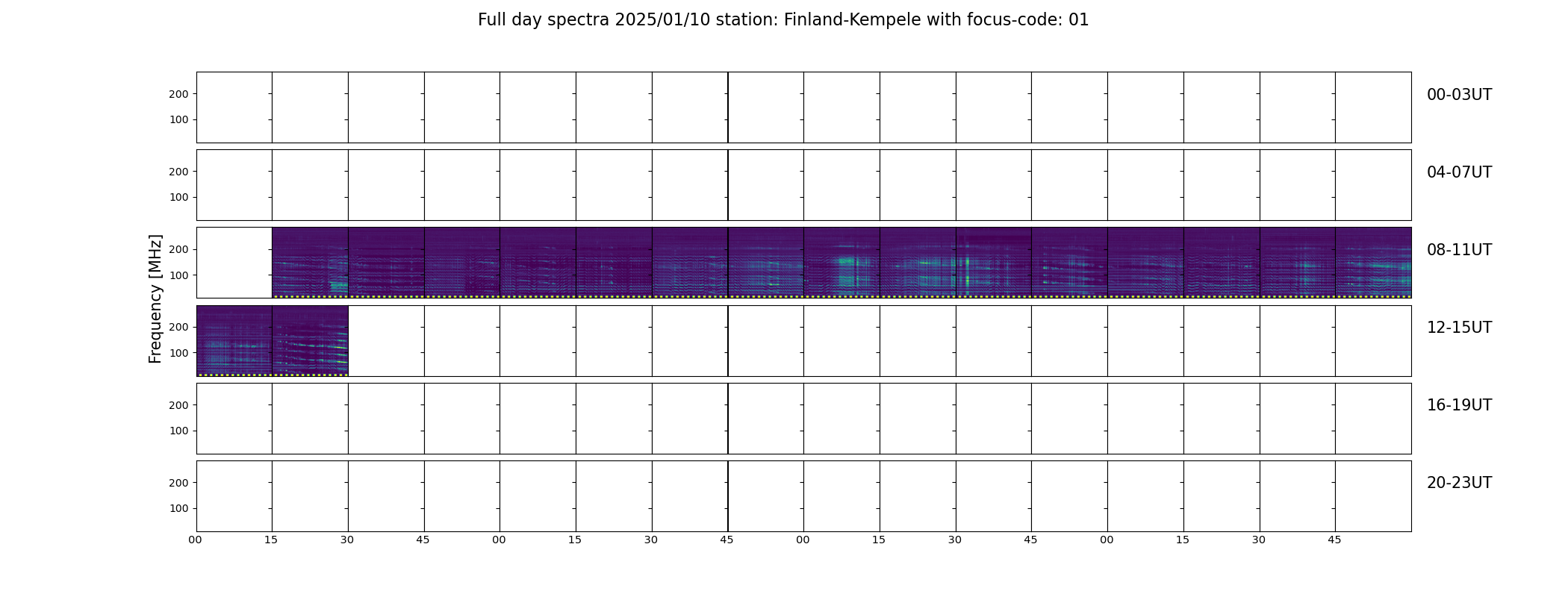Click the 100 frequency tick on 20-23UT row
The width and height of the screenshot is (1568, 597).
click(x=178, y=508)
